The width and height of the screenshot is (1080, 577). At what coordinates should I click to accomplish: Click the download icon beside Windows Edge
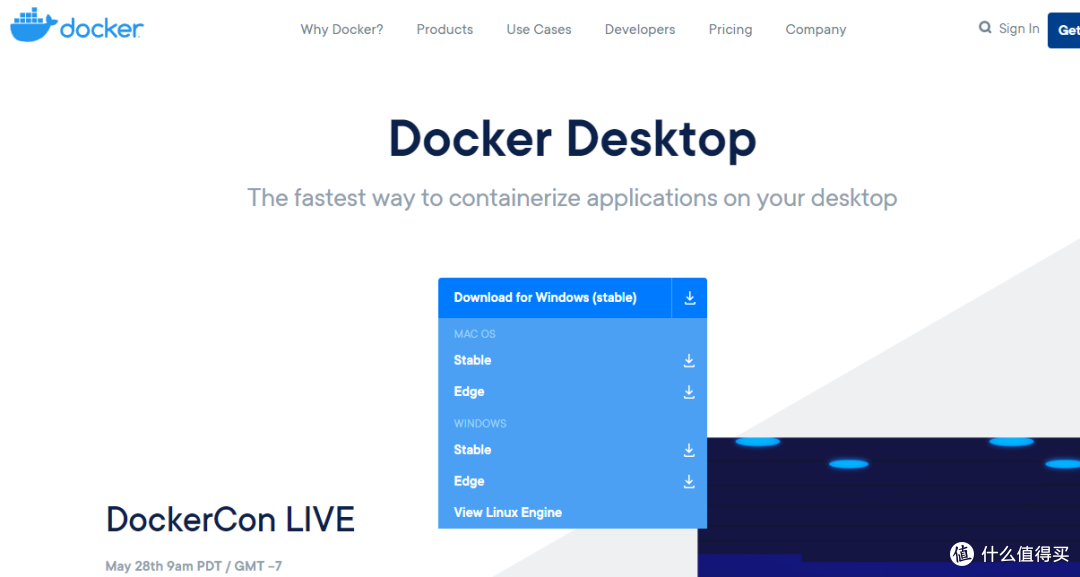coord(689,481)
